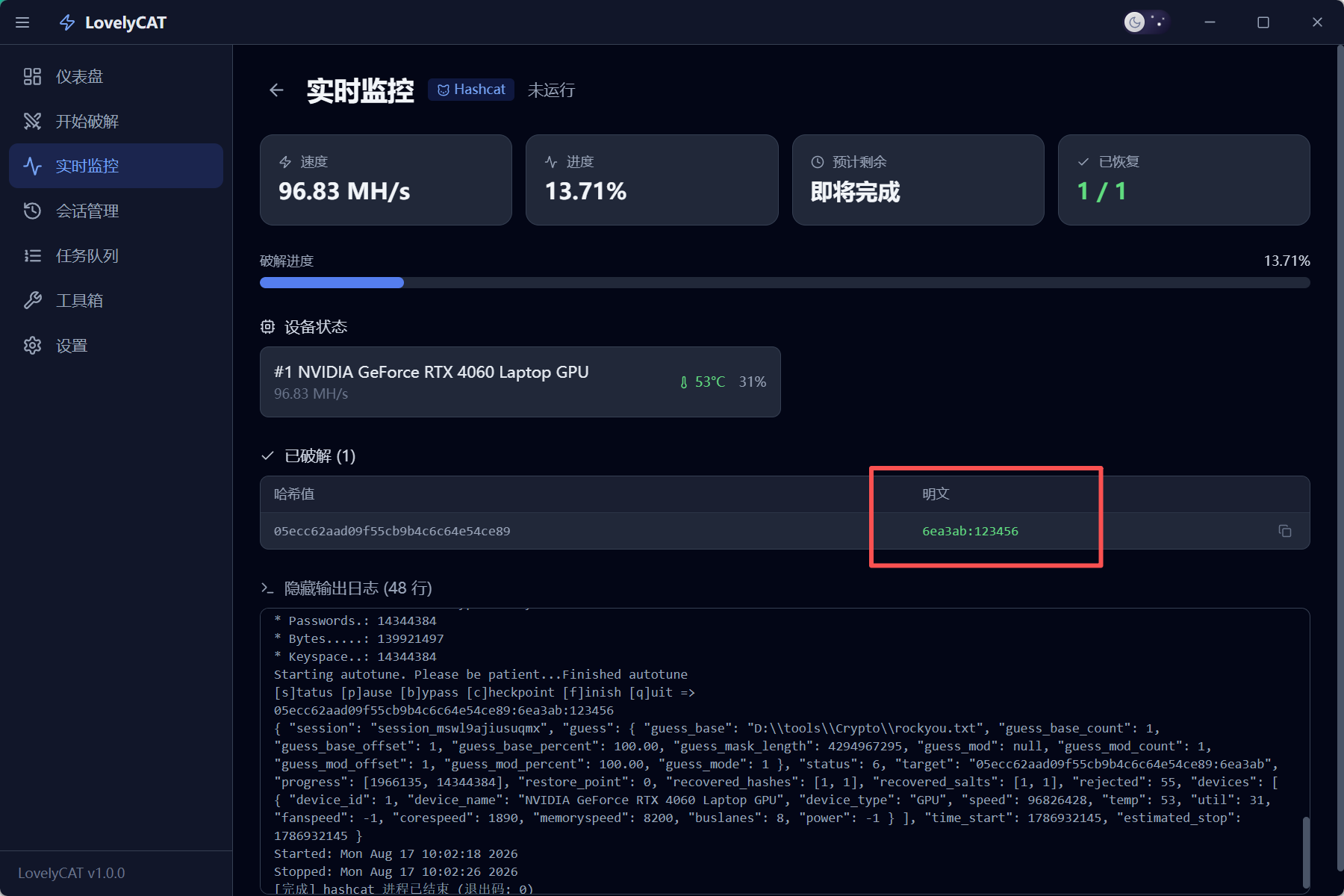Click the log output scrollbar

[1306, 851]
